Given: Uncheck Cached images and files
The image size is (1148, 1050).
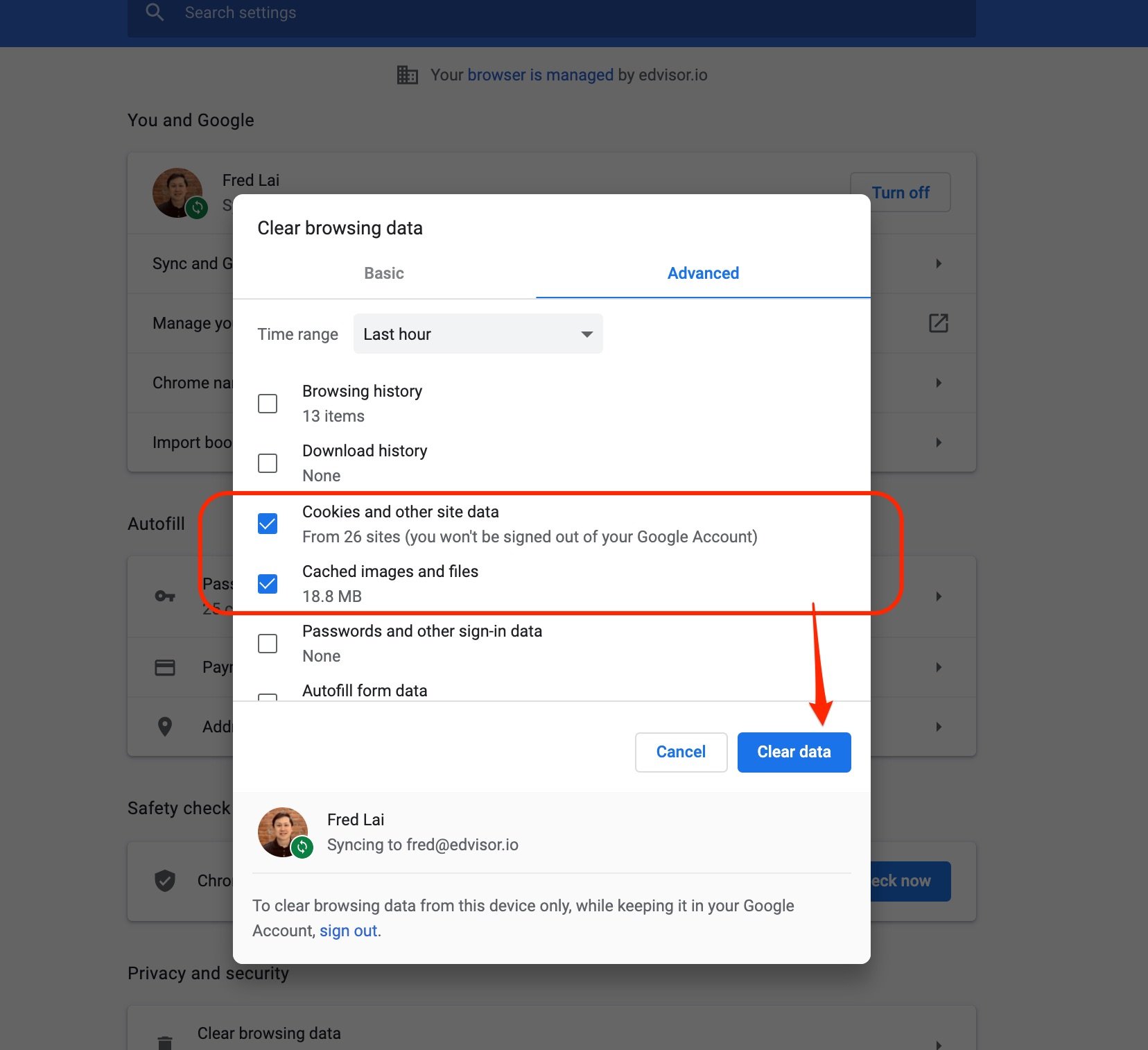Looking at the screenshot, I should [268, 584].
